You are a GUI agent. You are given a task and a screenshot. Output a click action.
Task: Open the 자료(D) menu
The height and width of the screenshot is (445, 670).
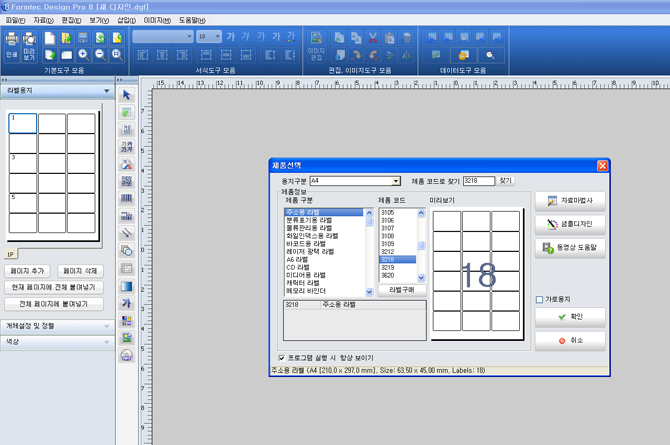(43, 21)
